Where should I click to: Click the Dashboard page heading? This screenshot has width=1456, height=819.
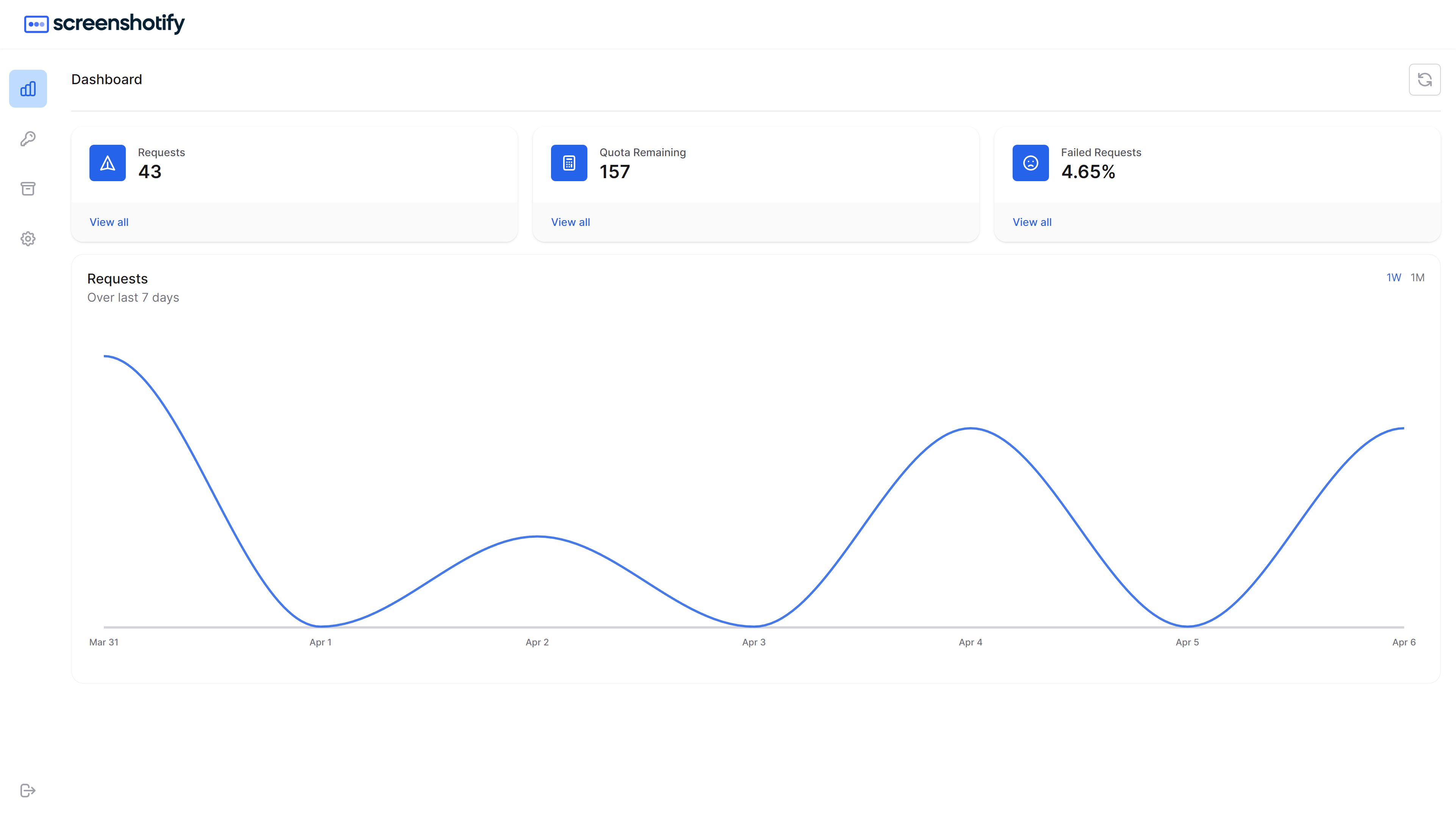[x=107, y=80]
